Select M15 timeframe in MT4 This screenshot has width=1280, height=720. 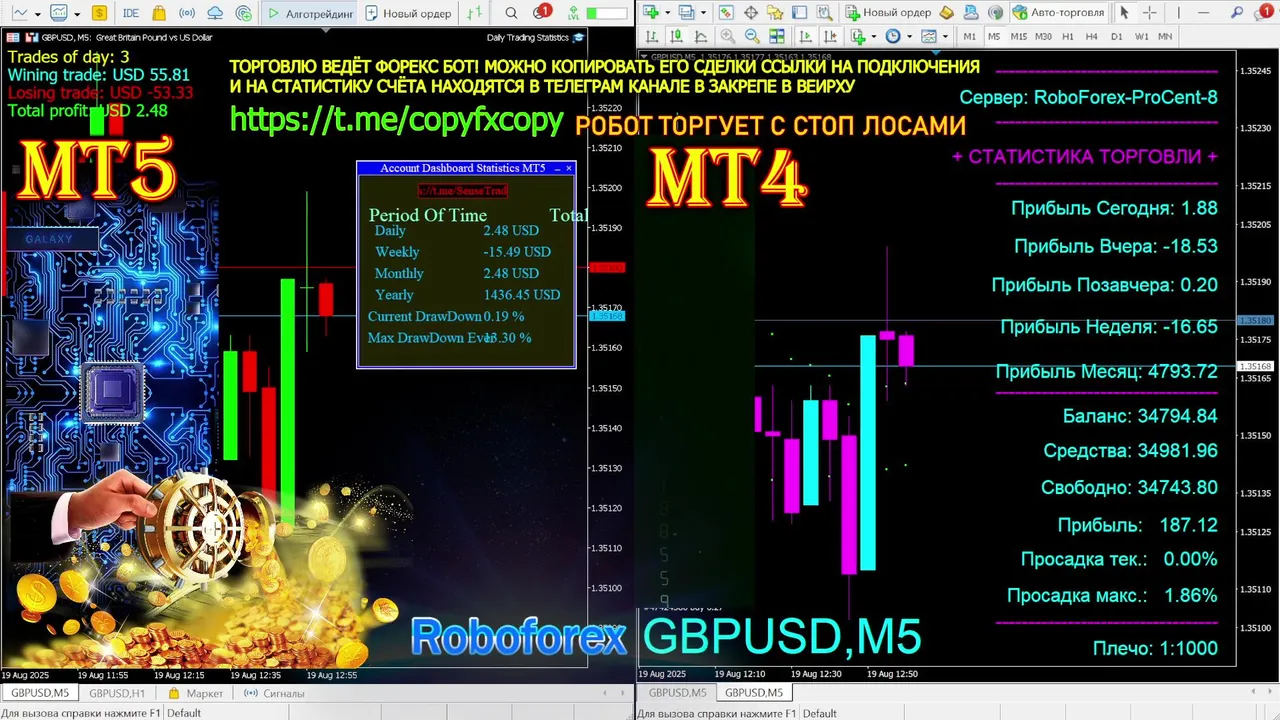point(1018,36)
